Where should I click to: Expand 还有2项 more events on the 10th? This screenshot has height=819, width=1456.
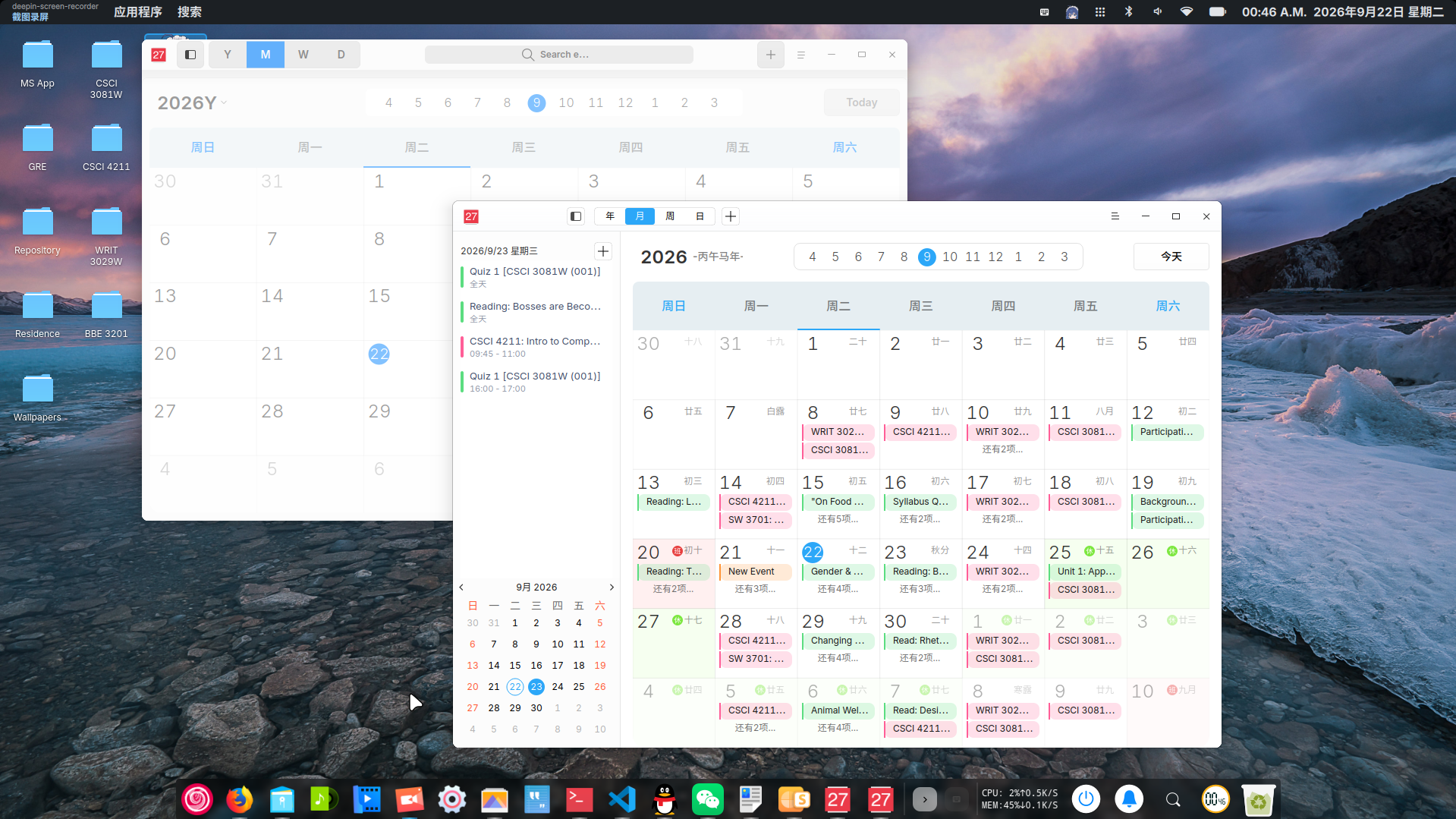pos(1003,449)
